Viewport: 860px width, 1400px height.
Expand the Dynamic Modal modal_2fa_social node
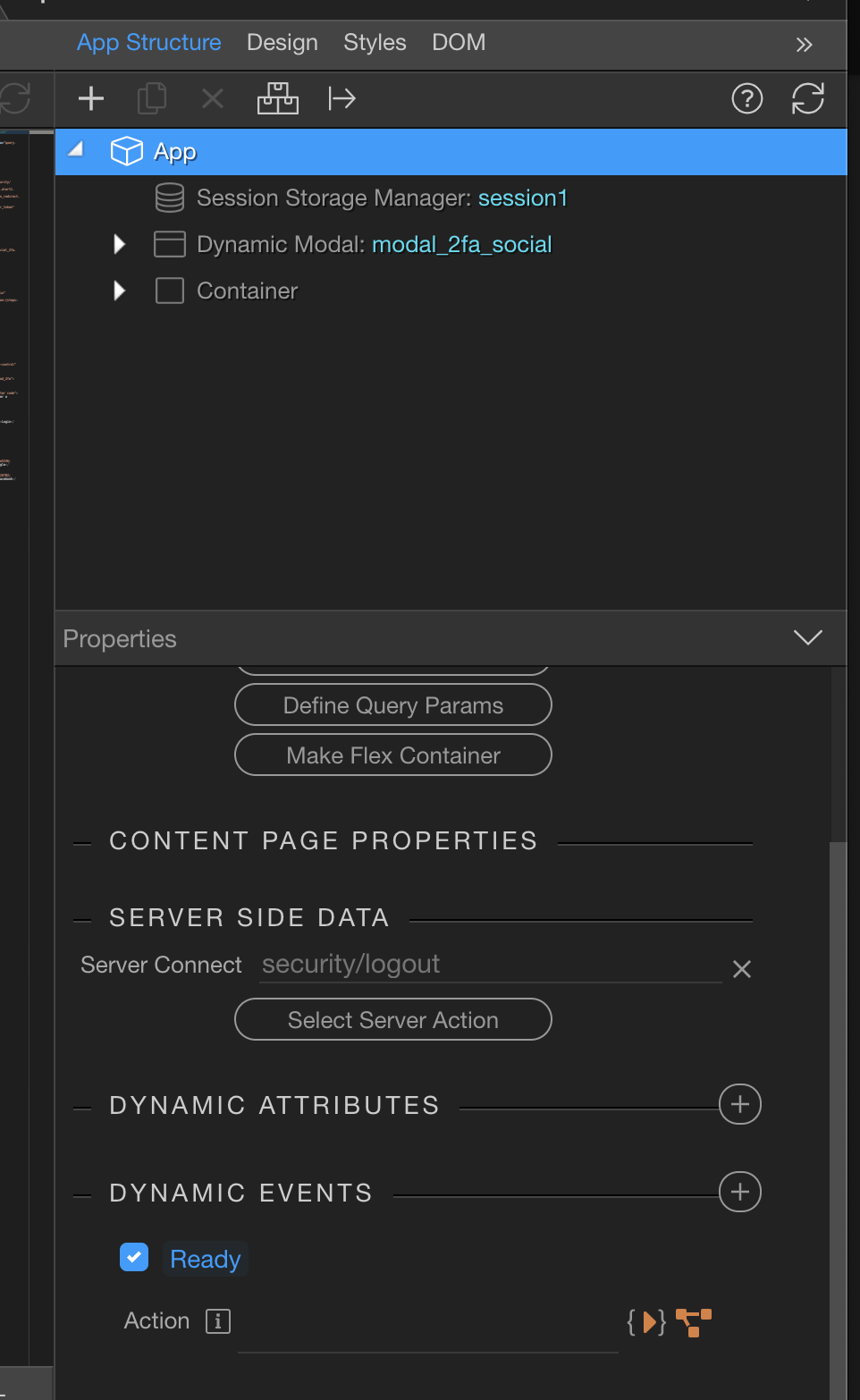120,244
